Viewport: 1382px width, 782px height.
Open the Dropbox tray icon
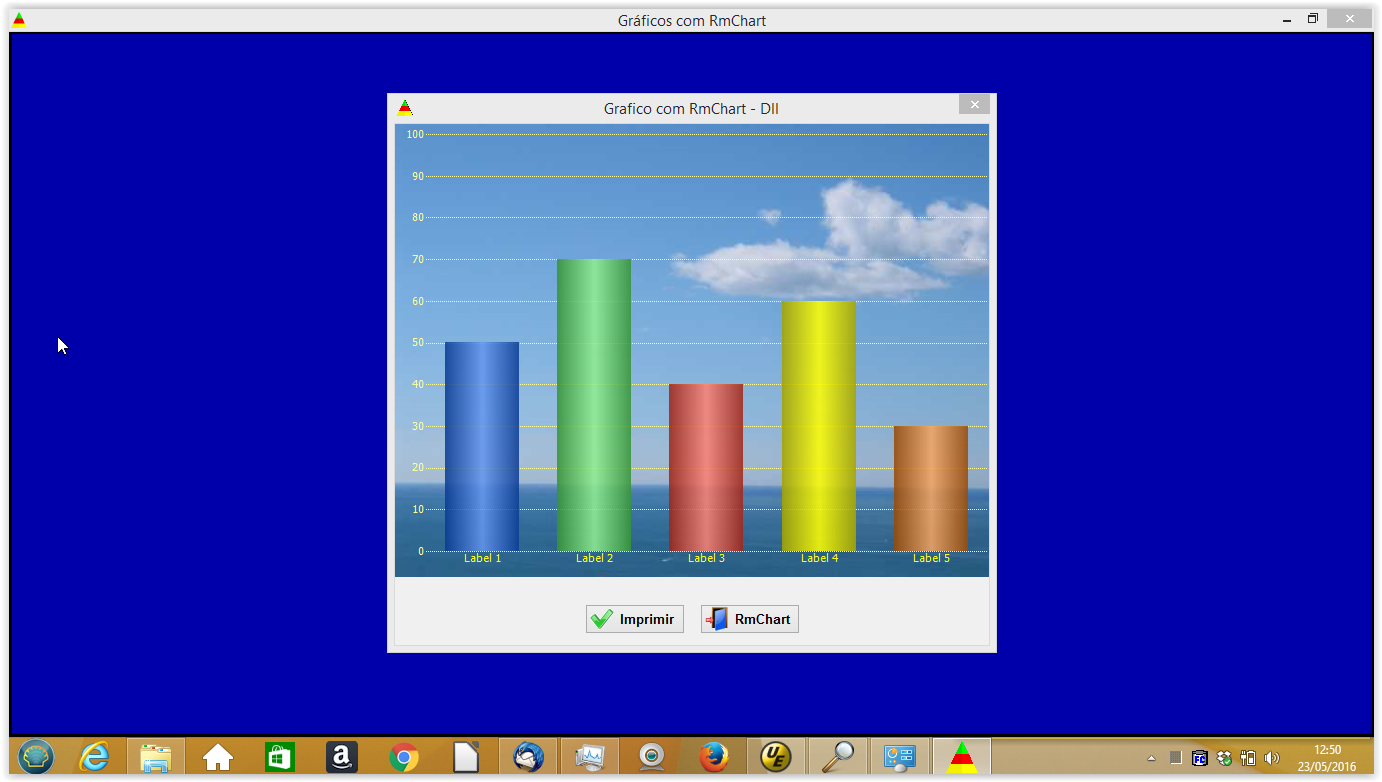[1224, 758]
